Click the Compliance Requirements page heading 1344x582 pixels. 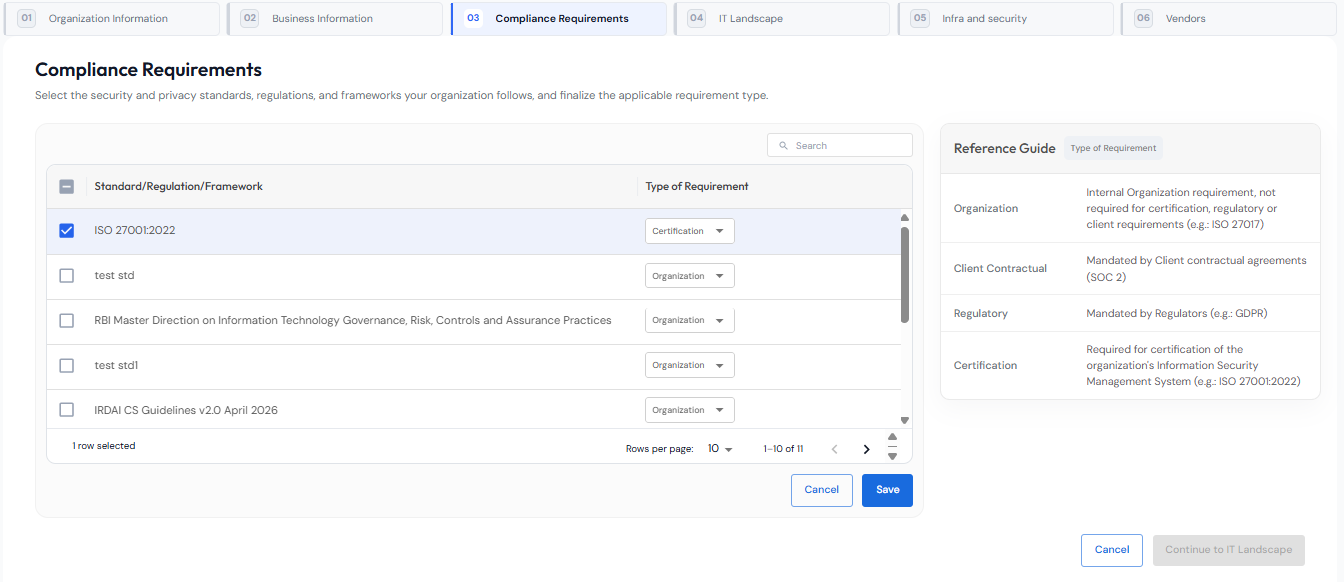point(148,70)
